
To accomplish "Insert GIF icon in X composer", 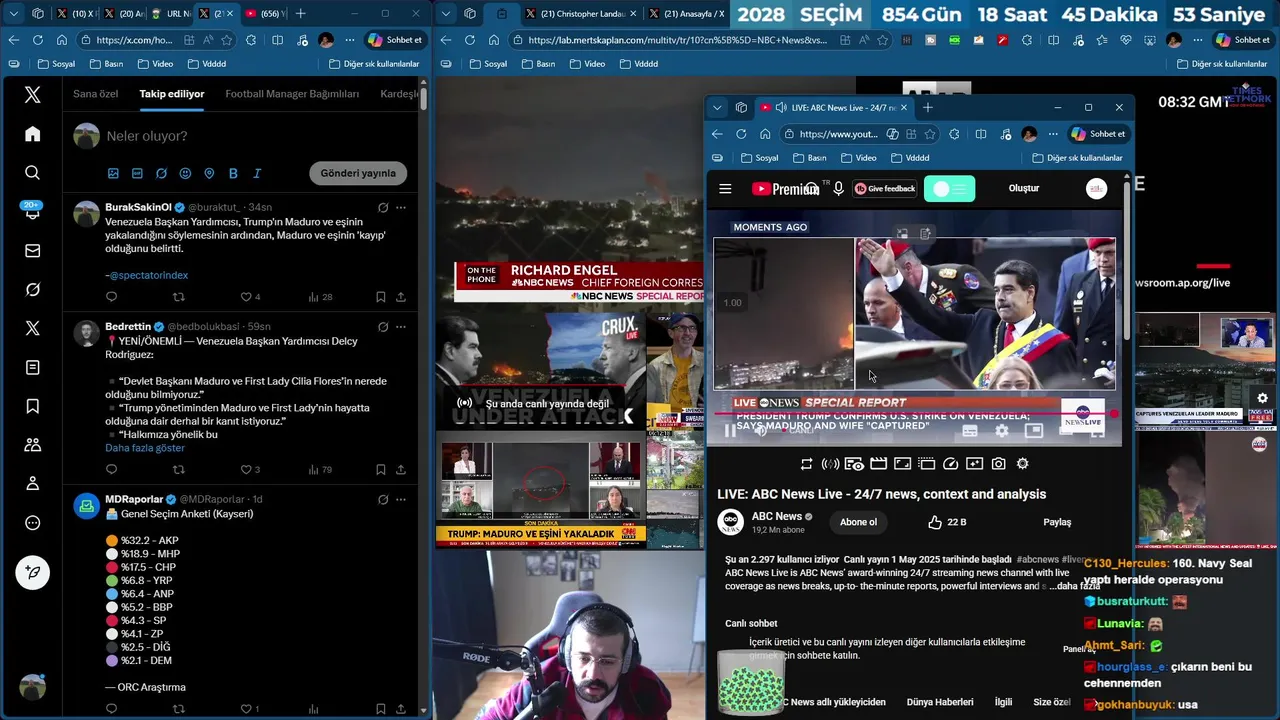I will [137, 173].
